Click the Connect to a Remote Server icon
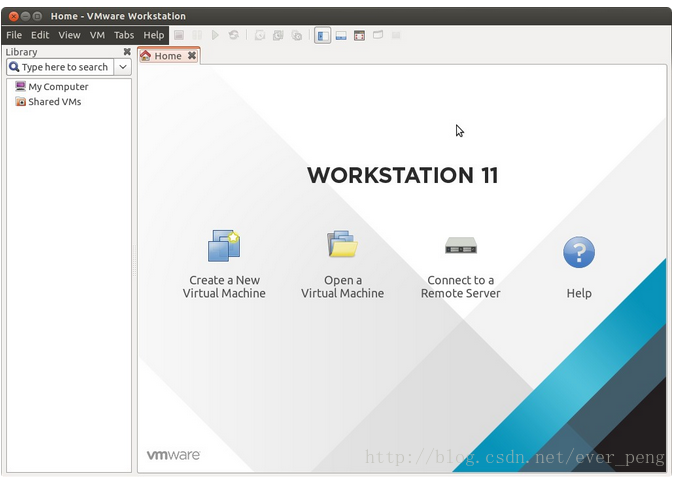Screen dimensions: 676x477 point(461,245)
